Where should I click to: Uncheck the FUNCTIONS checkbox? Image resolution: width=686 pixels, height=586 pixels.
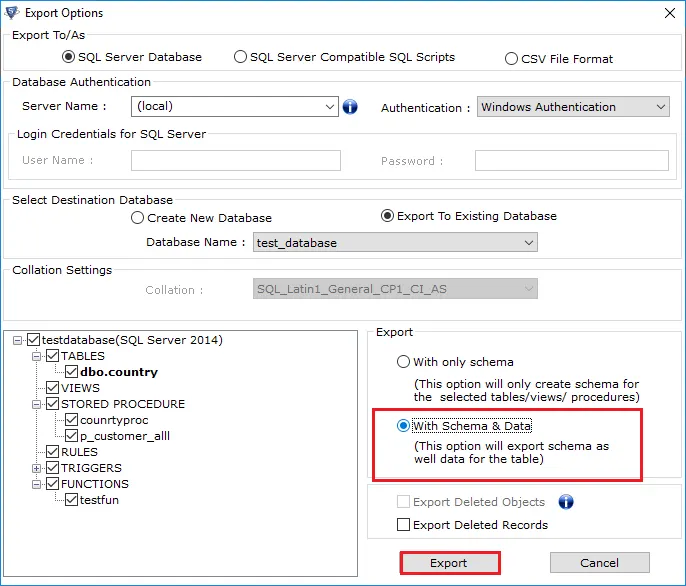[52, 484]
